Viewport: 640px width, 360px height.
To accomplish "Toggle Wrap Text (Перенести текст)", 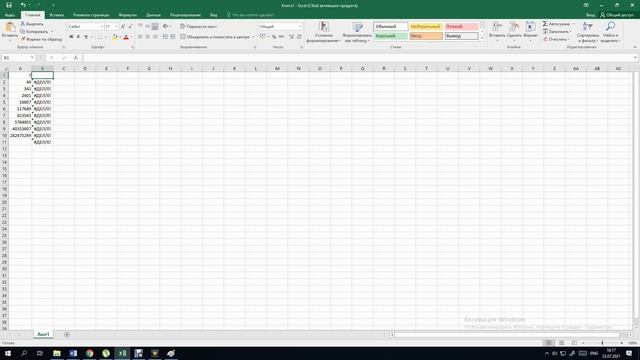I will coord(198,27).
